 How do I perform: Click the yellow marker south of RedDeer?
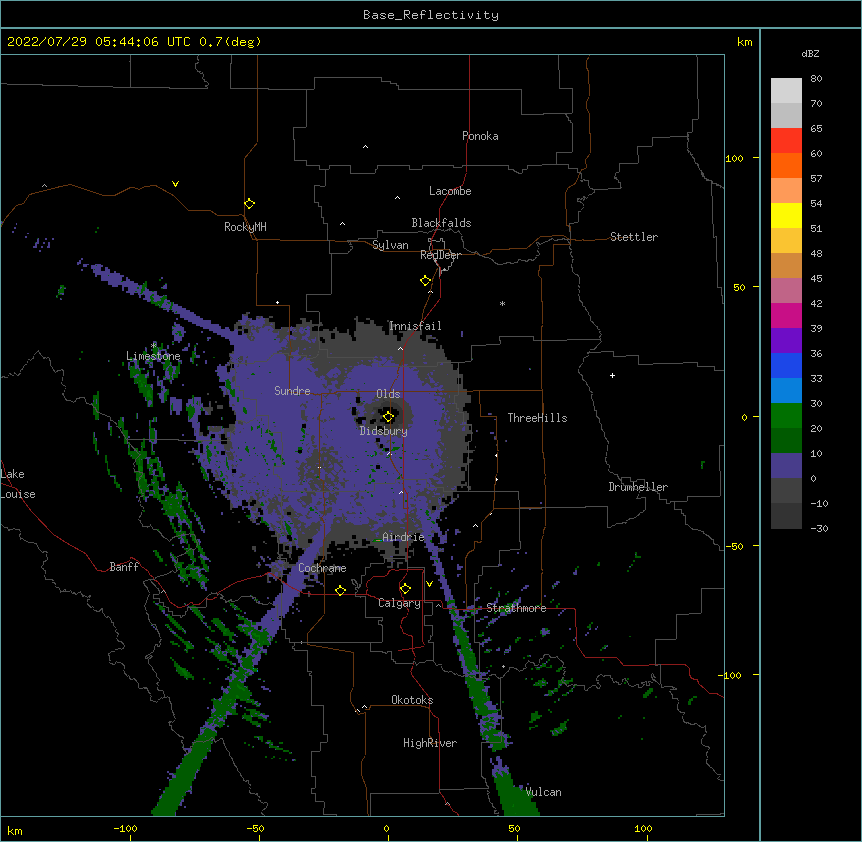click(x=426, y=281)
